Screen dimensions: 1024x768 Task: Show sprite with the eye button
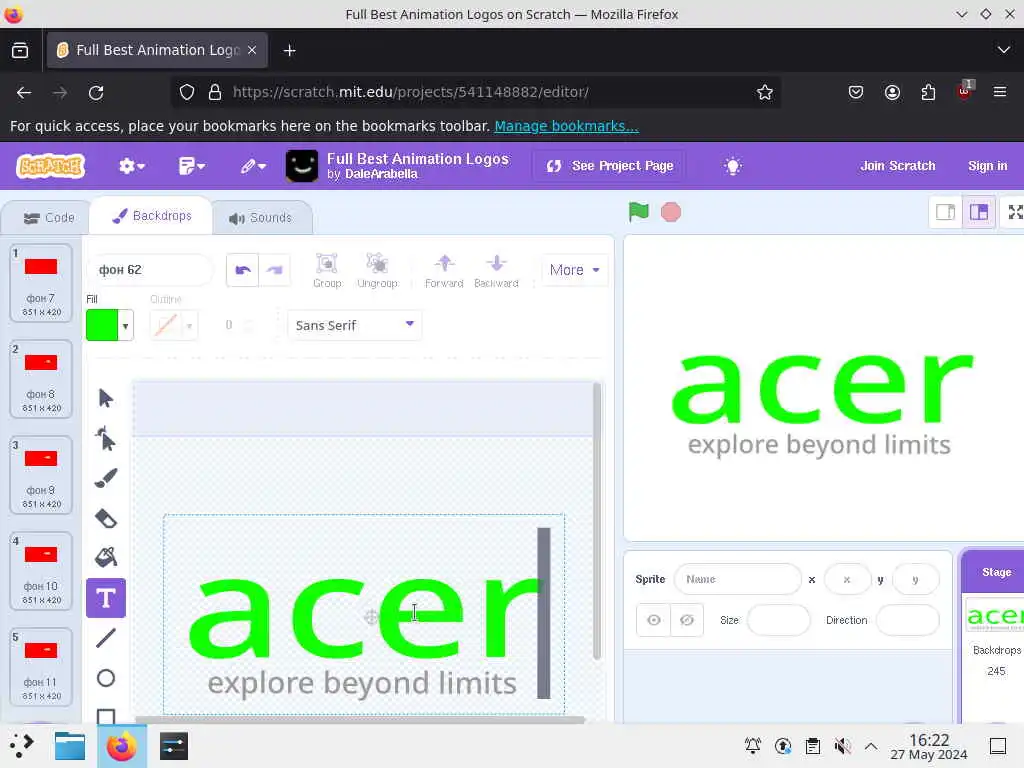[x=654, y=620]
